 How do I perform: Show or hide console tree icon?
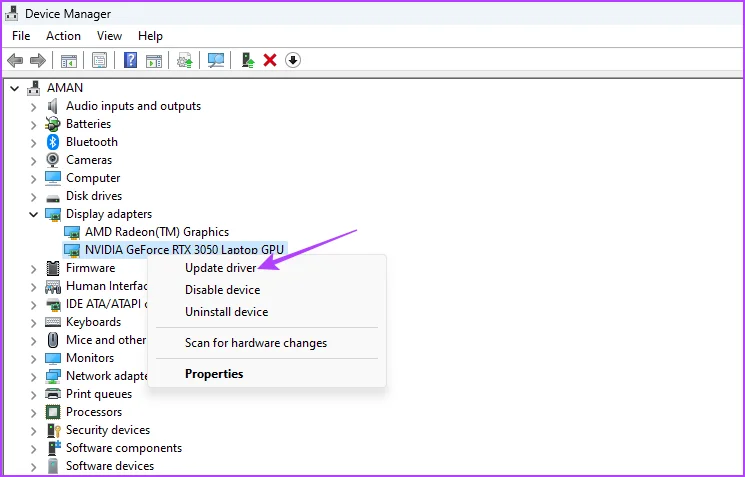(69, 60)
